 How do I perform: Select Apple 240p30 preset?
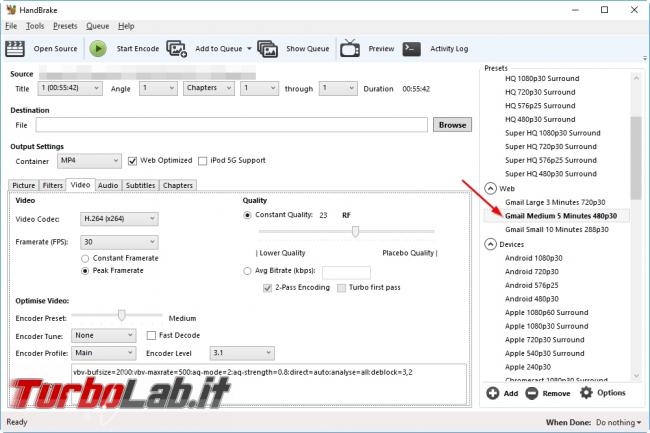(x=528, y=367)
